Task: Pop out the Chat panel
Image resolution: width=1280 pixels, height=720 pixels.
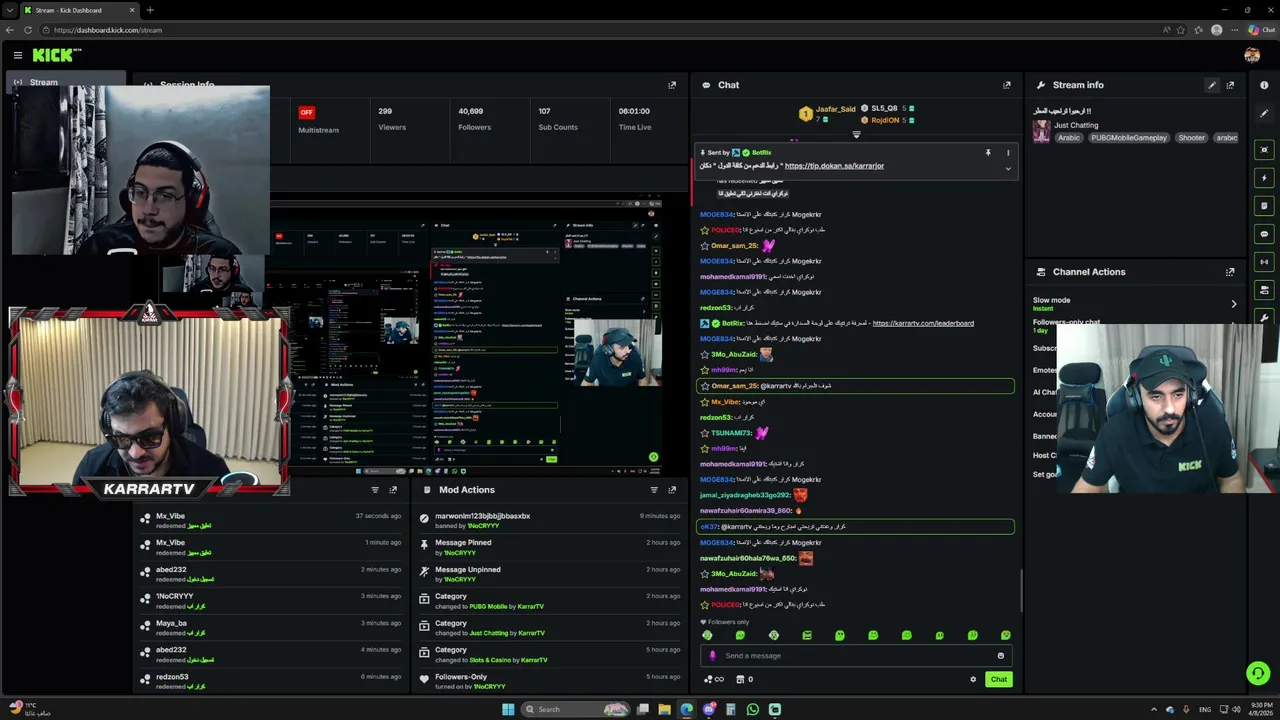Action: [x=1007, y=85]
